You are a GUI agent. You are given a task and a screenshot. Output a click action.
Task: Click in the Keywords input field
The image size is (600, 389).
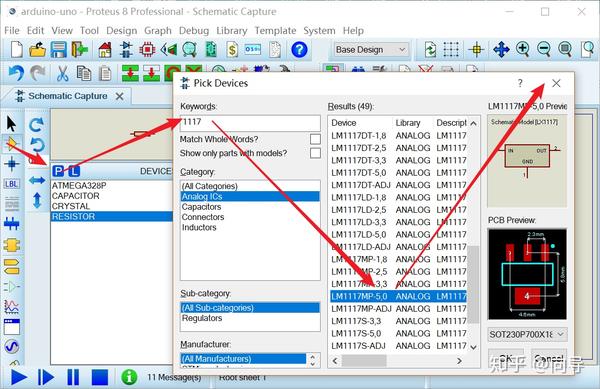(250, 123)
